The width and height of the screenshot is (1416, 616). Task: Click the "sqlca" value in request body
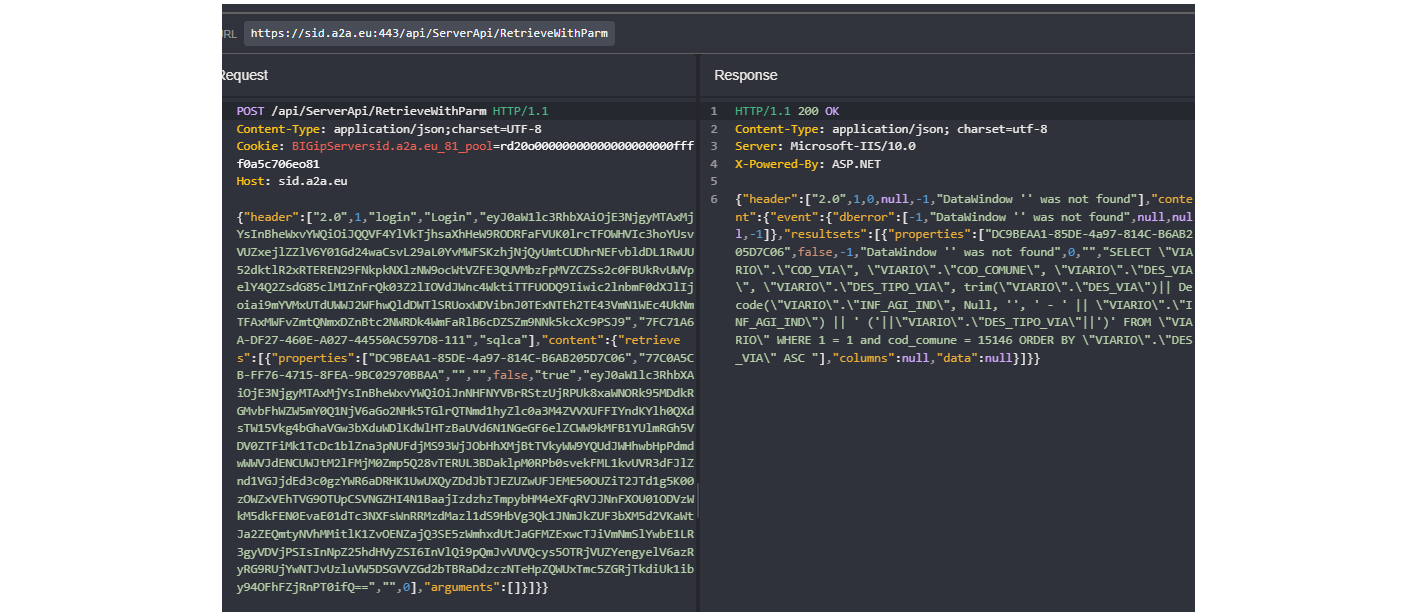505,338
